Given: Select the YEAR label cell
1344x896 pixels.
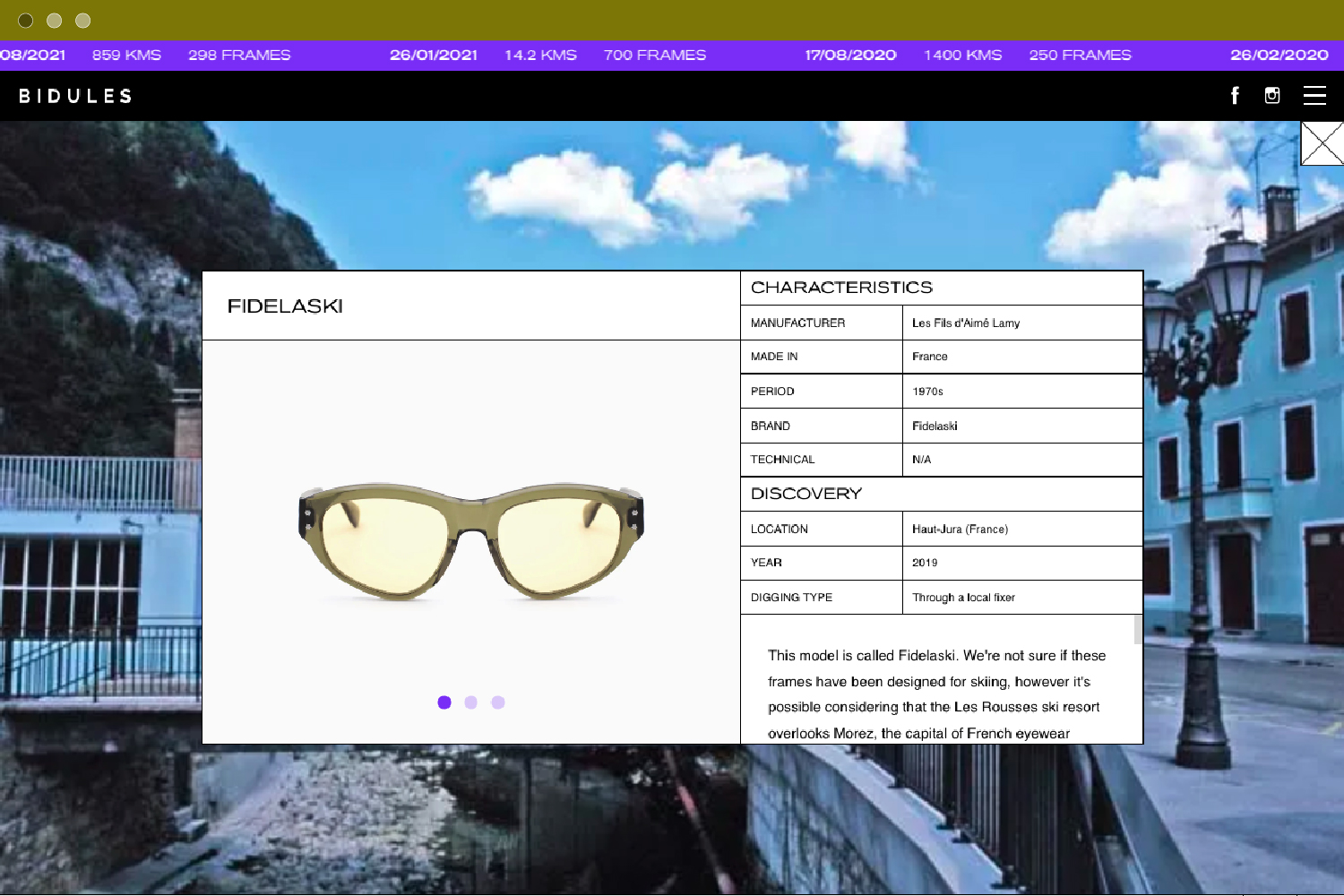Looking at the screenshot, I should point(822,563).
